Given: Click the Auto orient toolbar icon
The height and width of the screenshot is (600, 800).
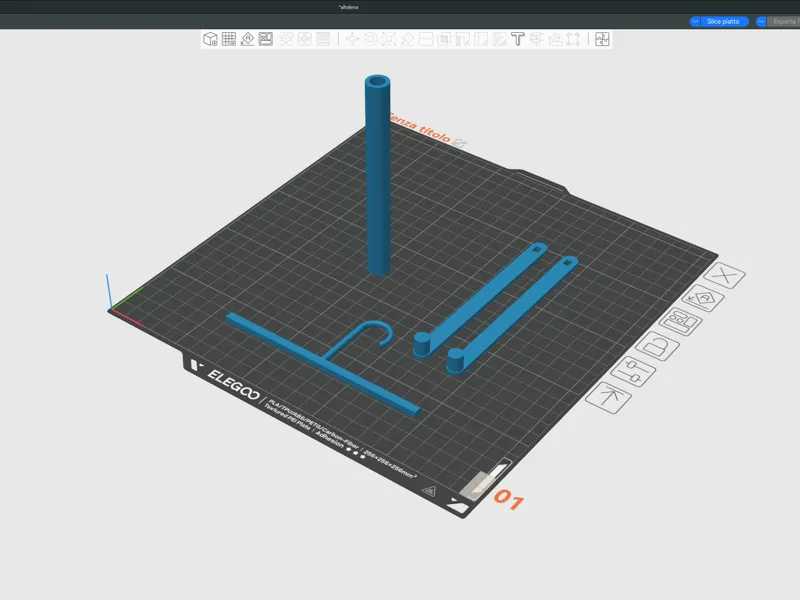Looking at the screenshot, I should click(x=247, y=39).
